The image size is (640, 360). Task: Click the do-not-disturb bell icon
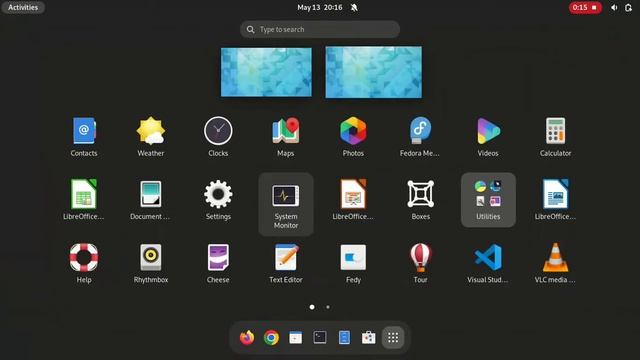354,7
